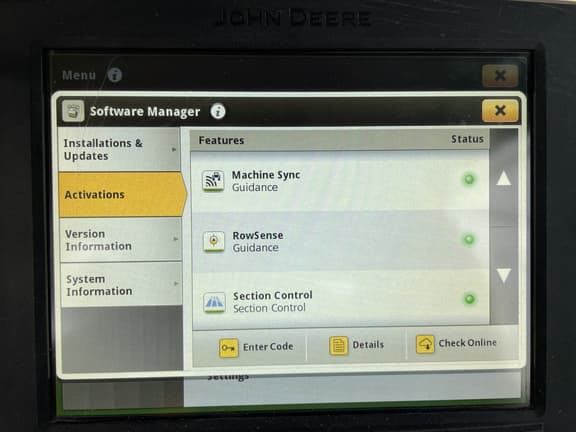Click Section Control green status indicator
This screenshot has width=576, height=432.
coord(469,299)
